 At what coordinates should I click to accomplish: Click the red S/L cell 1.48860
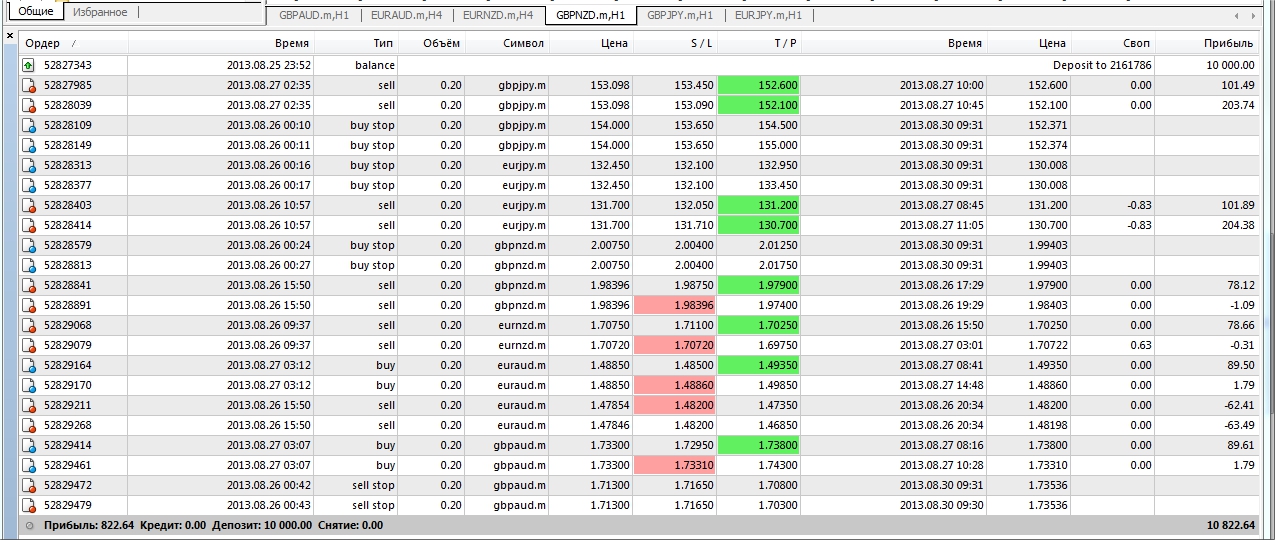pyautogui.click(x=675, y=385)
